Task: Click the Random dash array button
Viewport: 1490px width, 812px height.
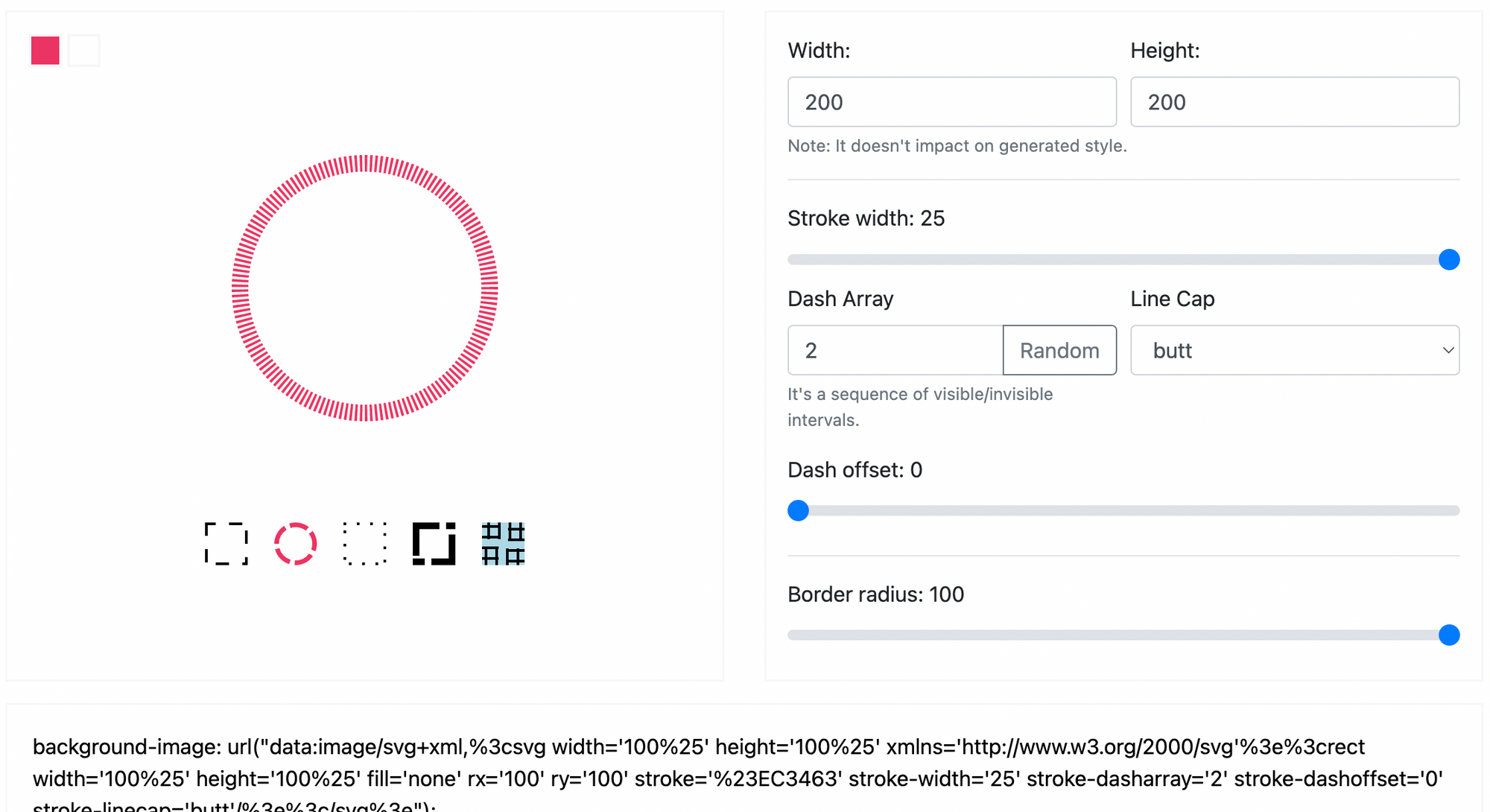Action: [1059, 350]
